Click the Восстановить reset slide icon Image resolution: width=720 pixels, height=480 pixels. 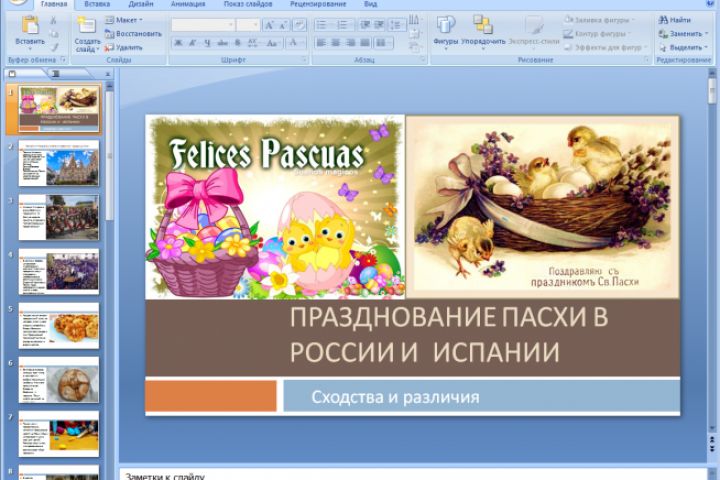[x=109, y=34]
